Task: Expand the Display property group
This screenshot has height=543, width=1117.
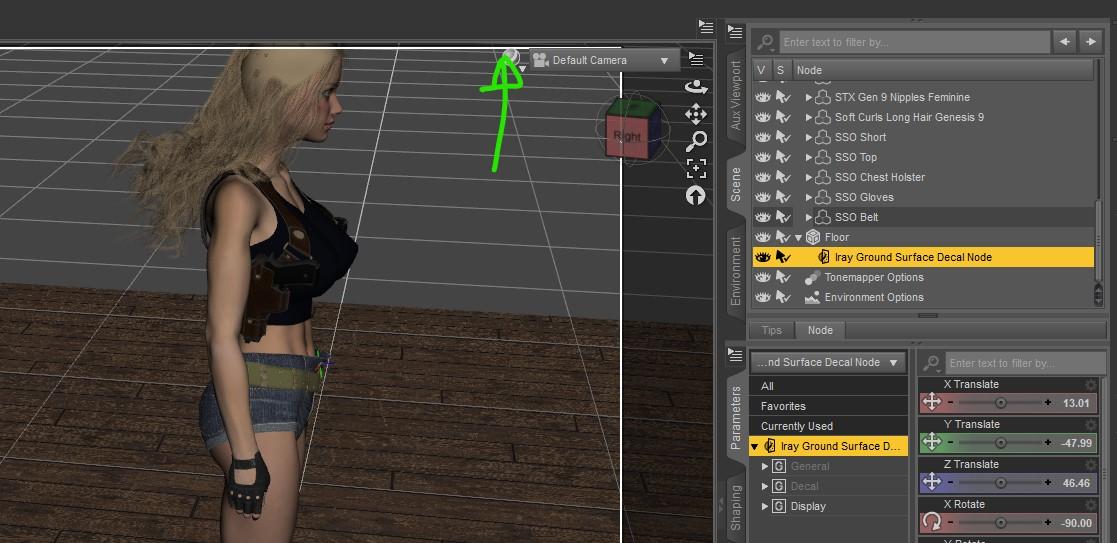Action: pyautogui.click(x=765, y=506)
